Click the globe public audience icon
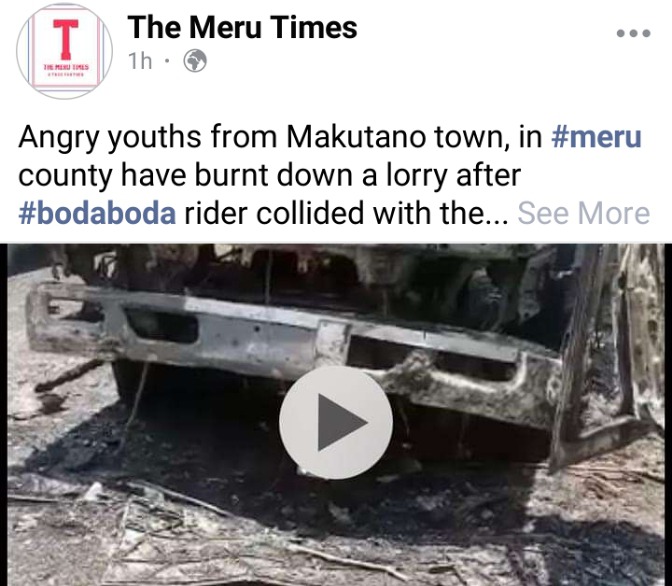Viewport: 672px width, 586px height. tap(195, 61)
